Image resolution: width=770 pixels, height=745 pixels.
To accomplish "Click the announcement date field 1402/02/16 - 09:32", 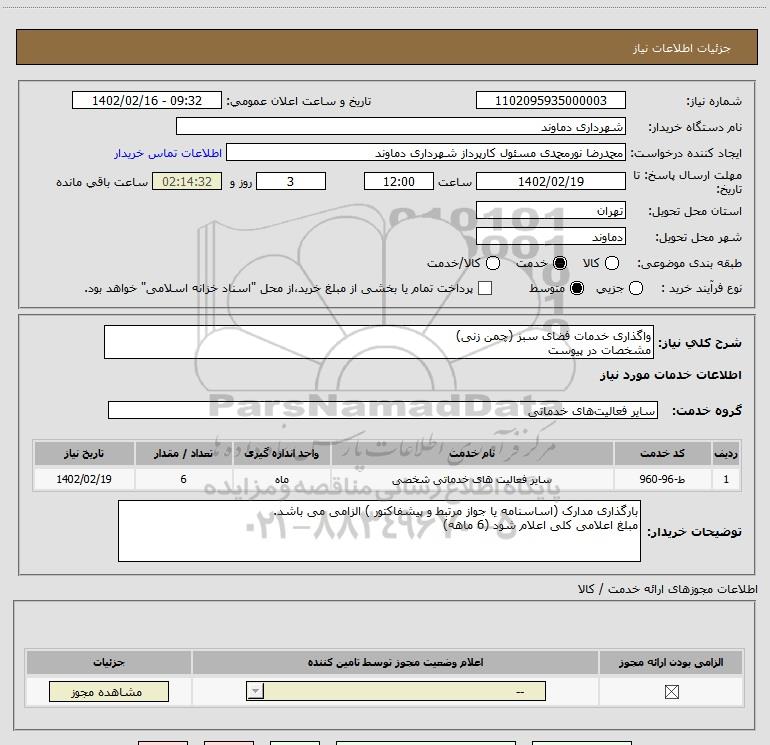I will (x=147, y=100).
